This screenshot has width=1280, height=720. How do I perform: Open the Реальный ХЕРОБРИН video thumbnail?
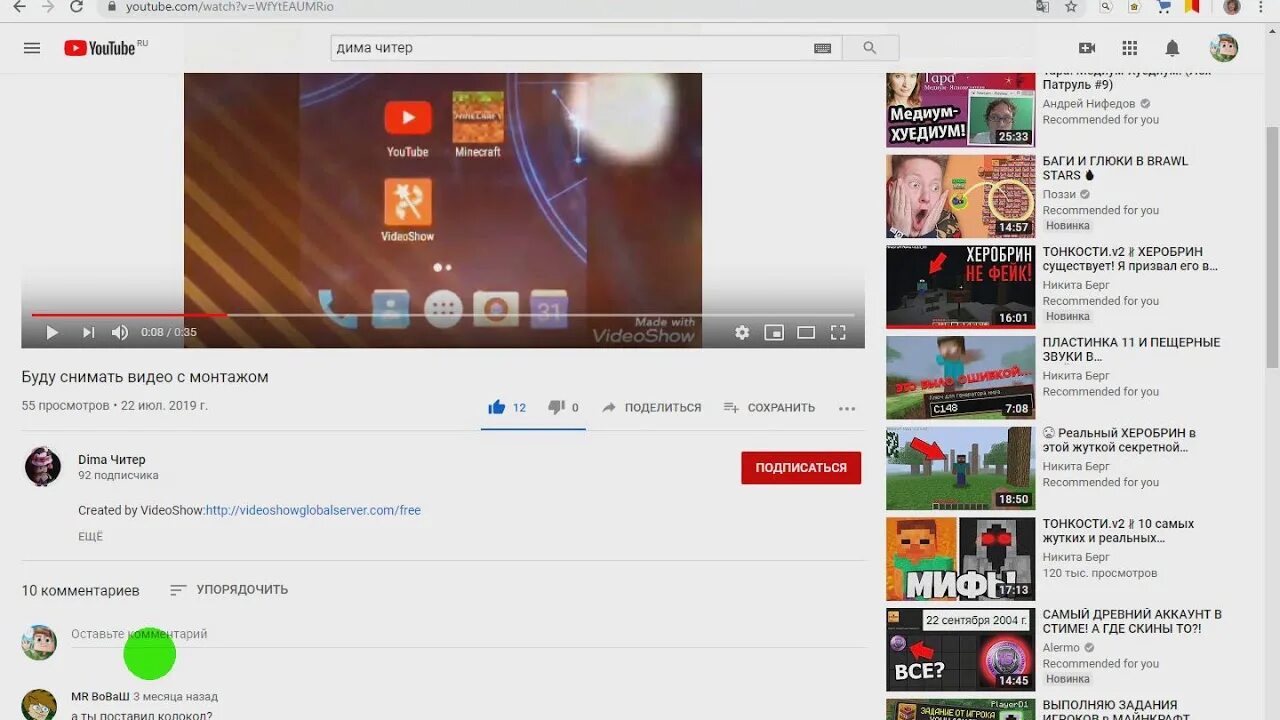(961, 468)
